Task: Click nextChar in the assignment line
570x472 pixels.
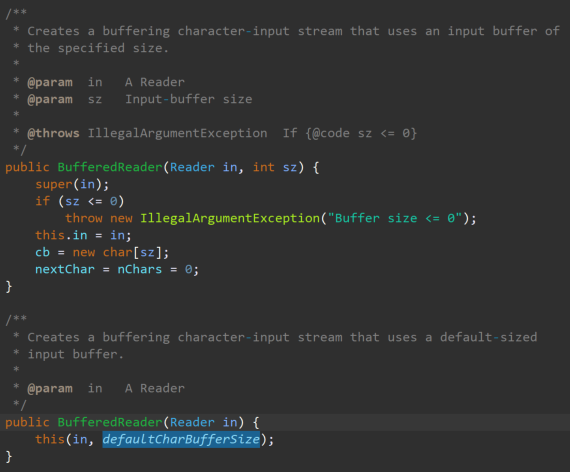Action: coord(65,269)
